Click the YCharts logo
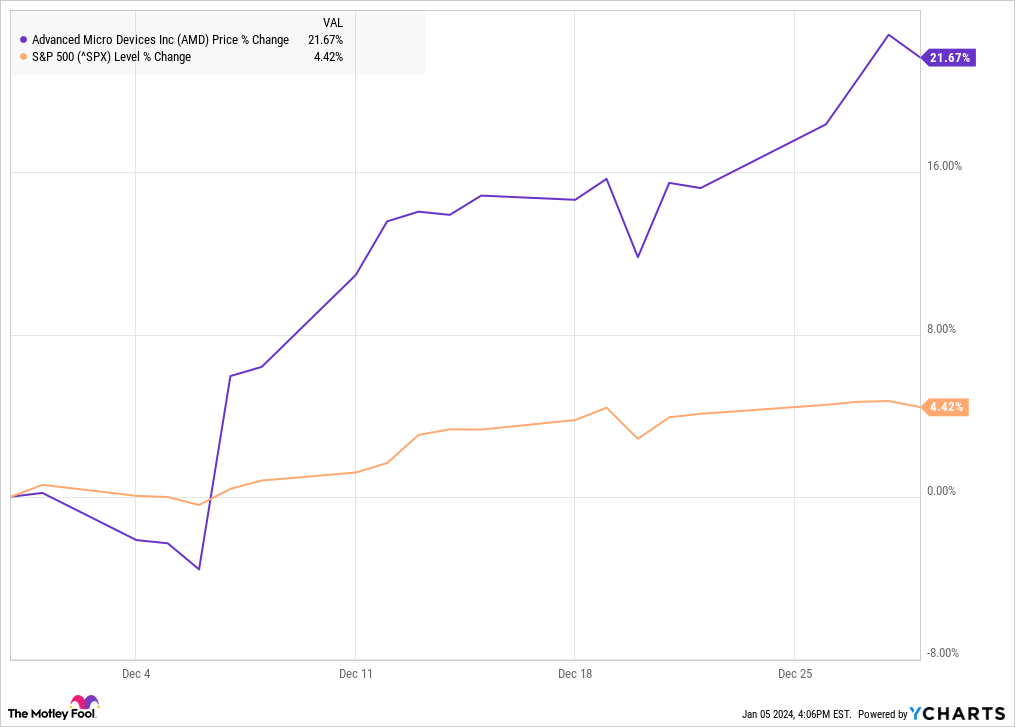The height and width of the screenshot is (727, 1015). pyautogui.click(x=957, y=713)
